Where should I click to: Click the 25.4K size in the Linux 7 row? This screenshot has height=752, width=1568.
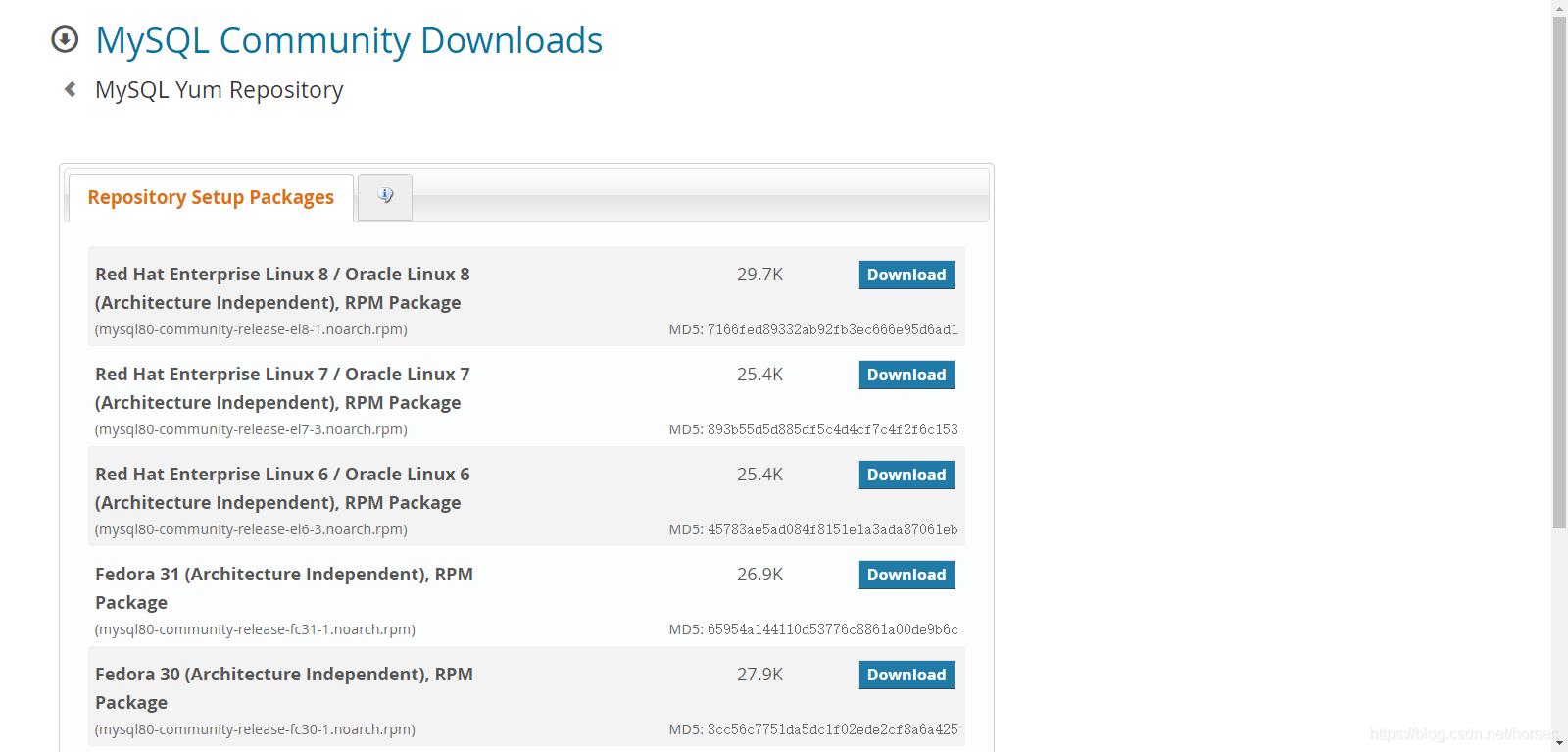tap(759, 375)
